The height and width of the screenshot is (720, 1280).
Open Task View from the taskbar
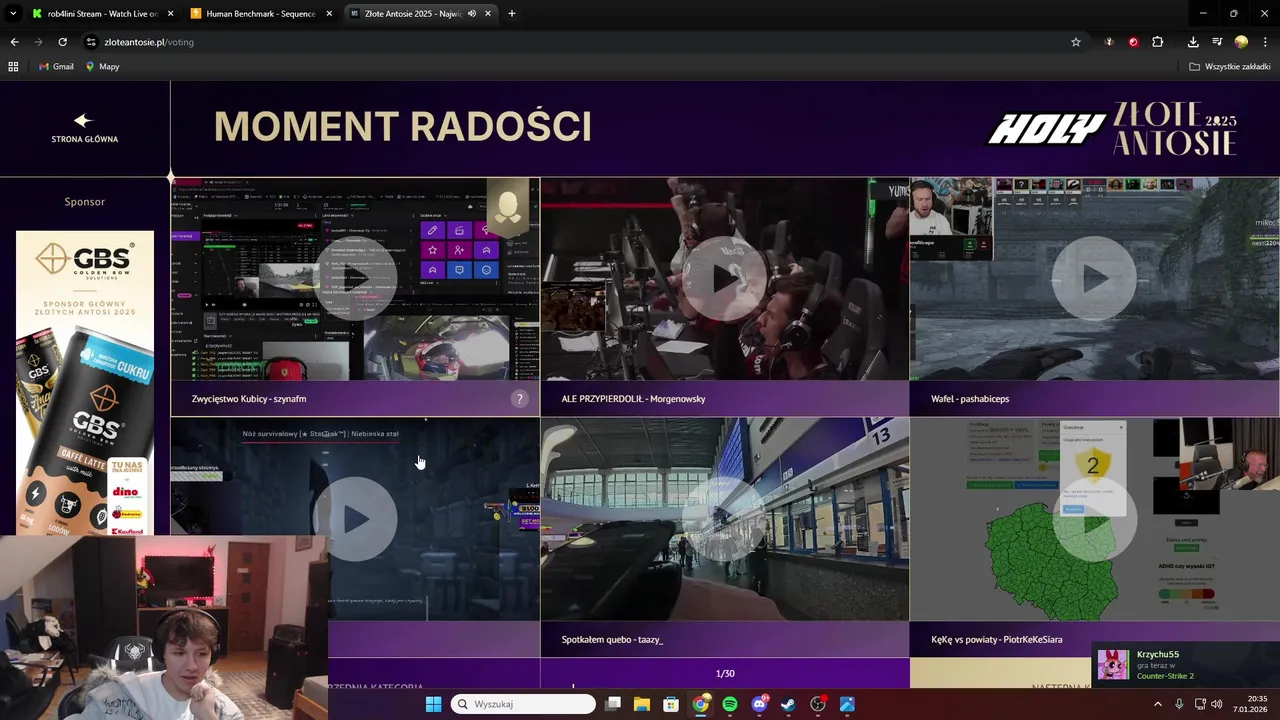[613, 704]
